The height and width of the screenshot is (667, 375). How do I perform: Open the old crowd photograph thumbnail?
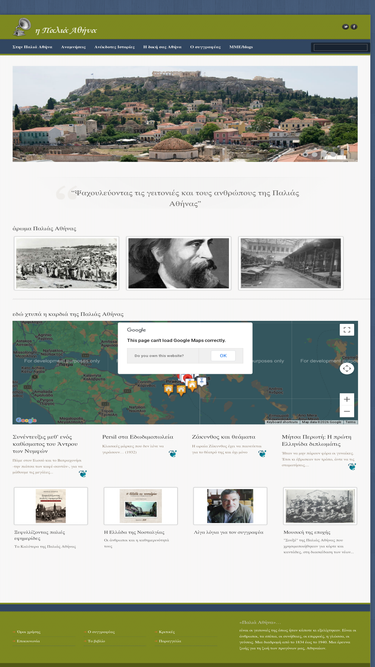click(x=66, y=263)
